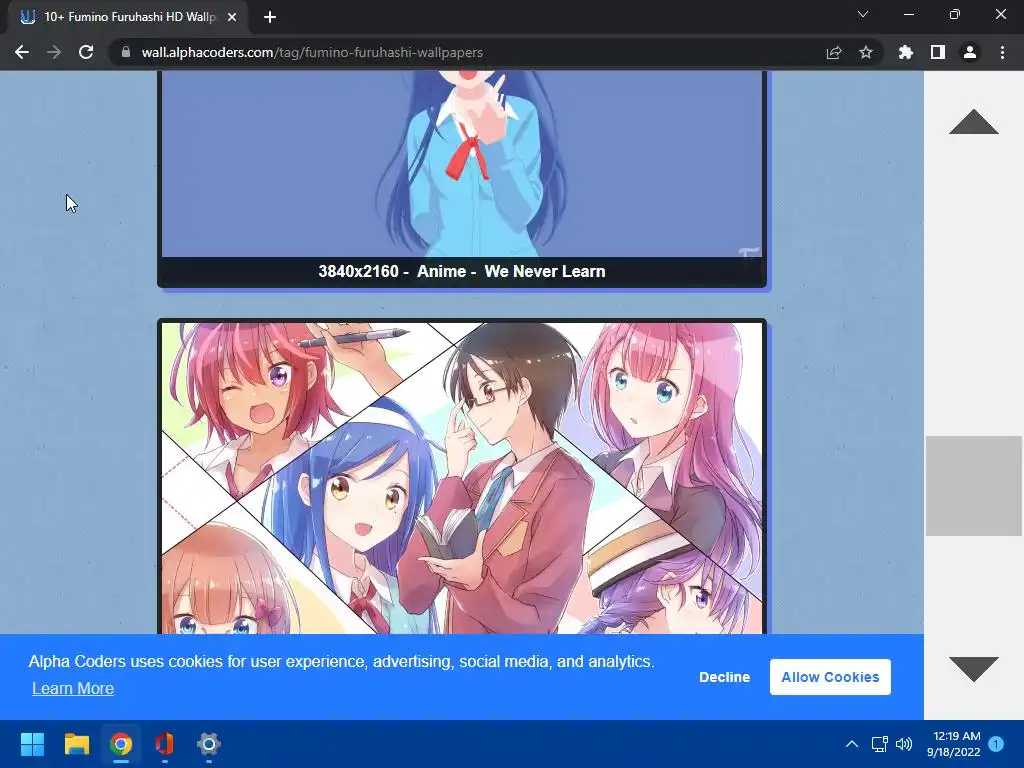The height and width of the screenshot is (768, 1024).
Task: Open the network status tray icon
Action: click(x=879, y=744)
